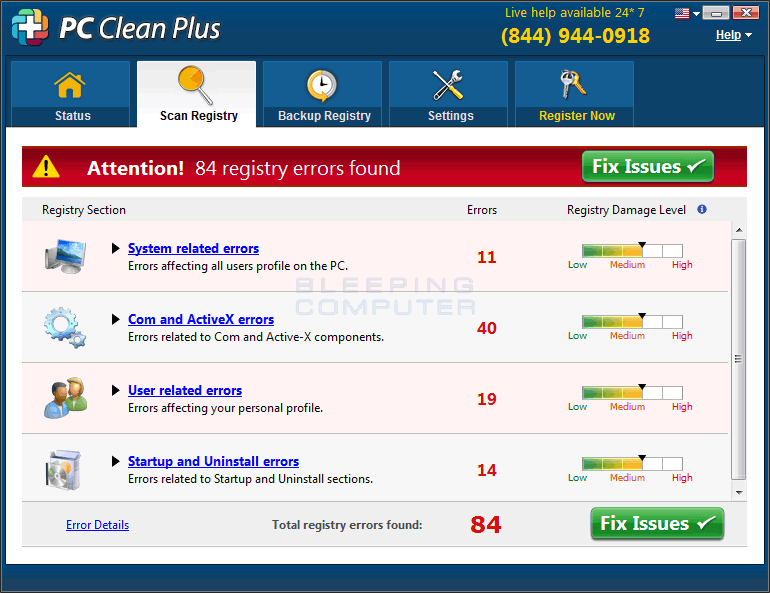This screenshot has width=770, height=593.
Task: Click the people icon for User errors
Action: point(65,398)
